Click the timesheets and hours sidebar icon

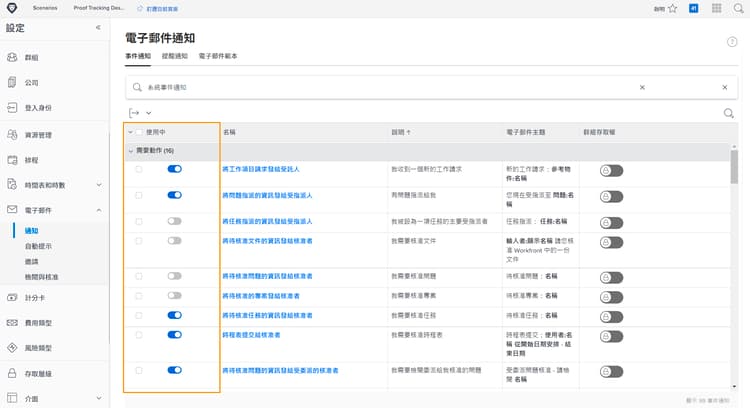click(x=12, y=185)
